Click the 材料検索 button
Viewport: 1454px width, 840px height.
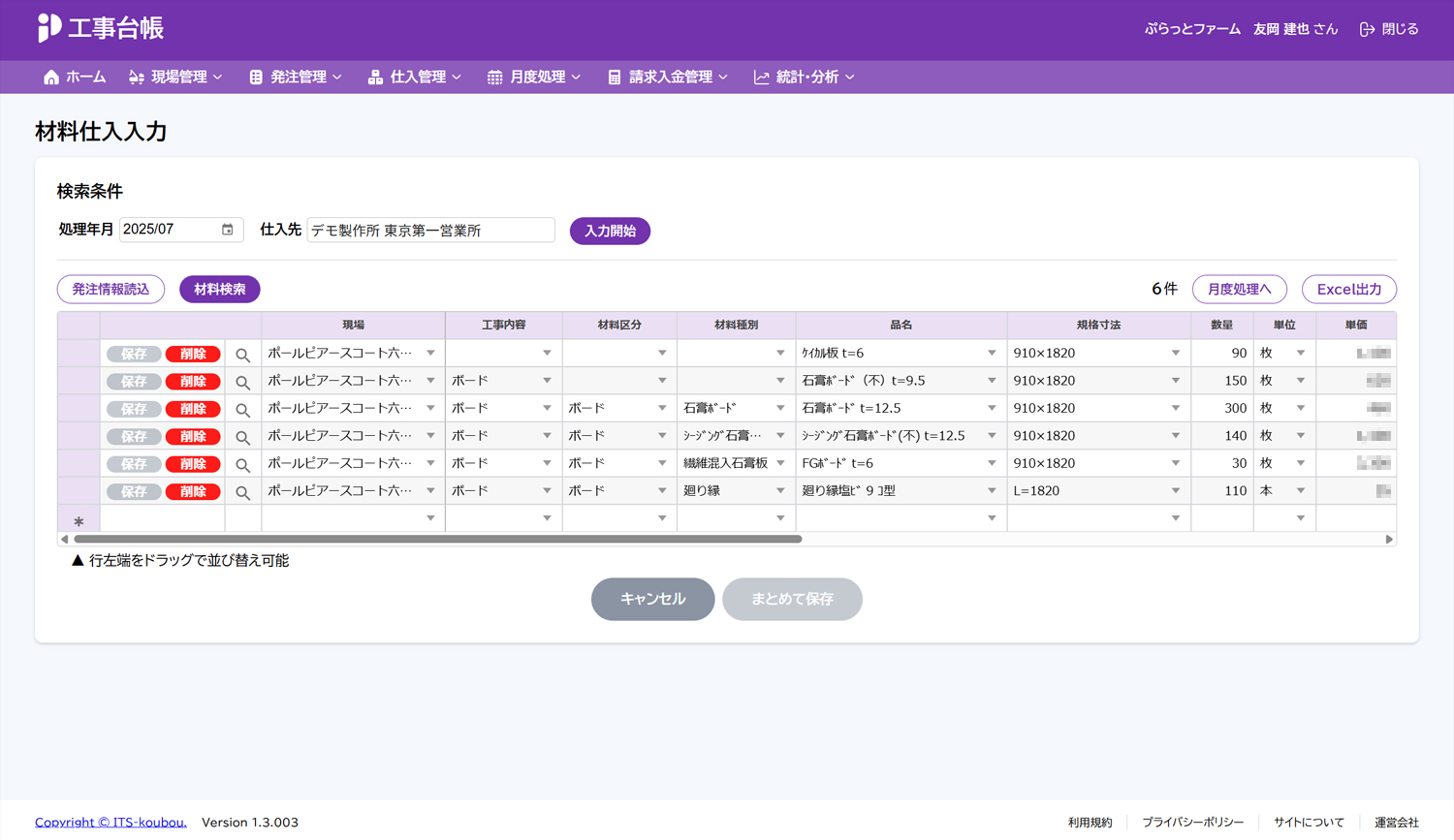point(220,289)
